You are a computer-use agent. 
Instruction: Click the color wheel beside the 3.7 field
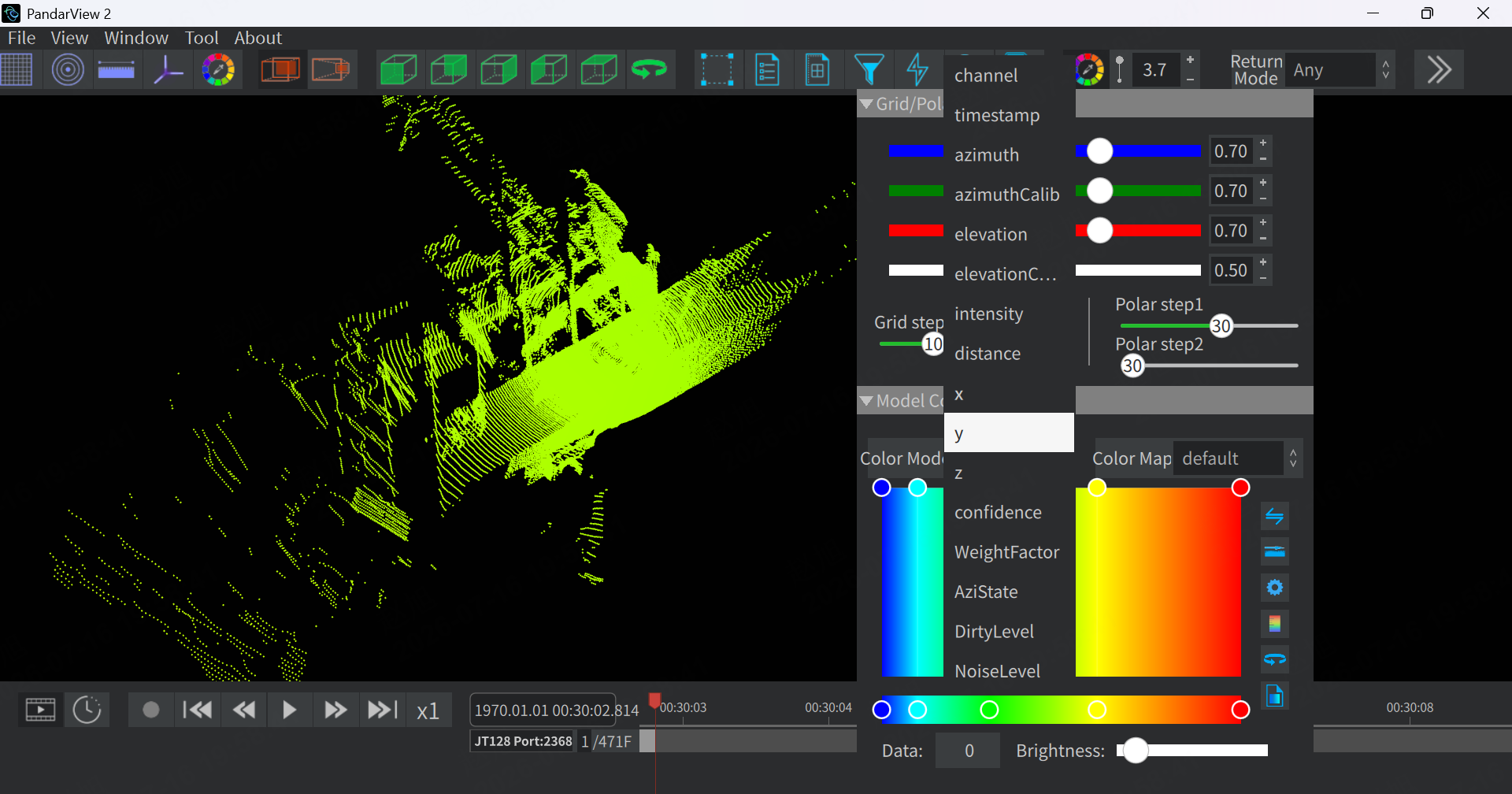pyautogui.click(x=1089, y=70)
